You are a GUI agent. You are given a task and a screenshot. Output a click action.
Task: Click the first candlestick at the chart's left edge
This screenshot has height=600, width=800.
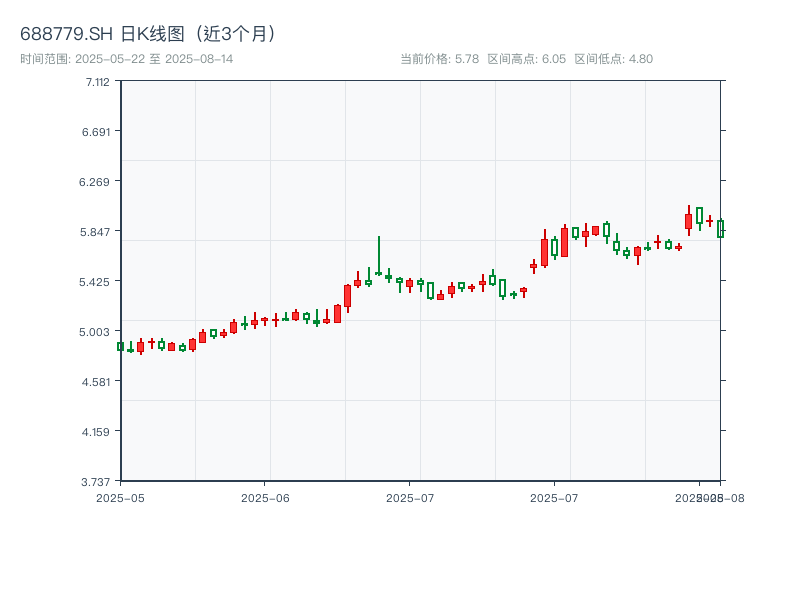coord(120,346)
